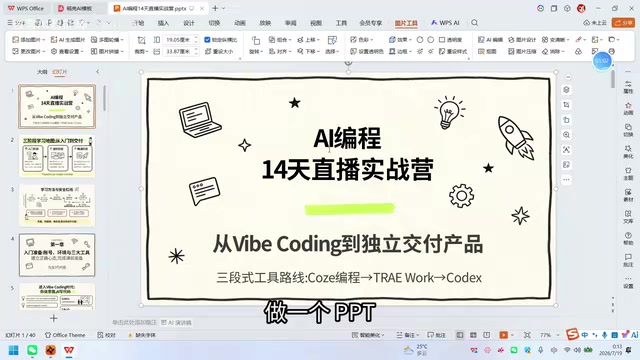Screen dimensions: 640x360
Task: Select slide 4 thumbnail 第一章
Action: click(x=57, y=255)
